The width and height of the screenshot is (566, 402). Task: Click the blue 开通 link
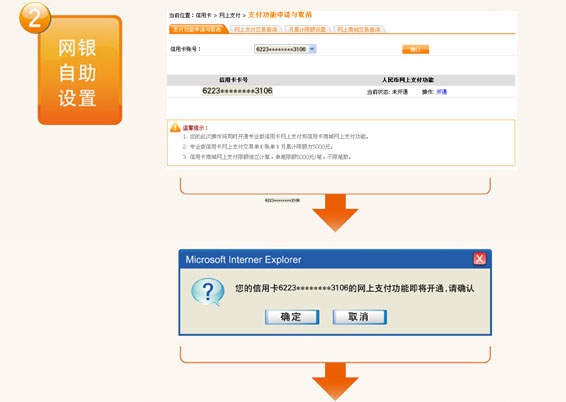441,92
